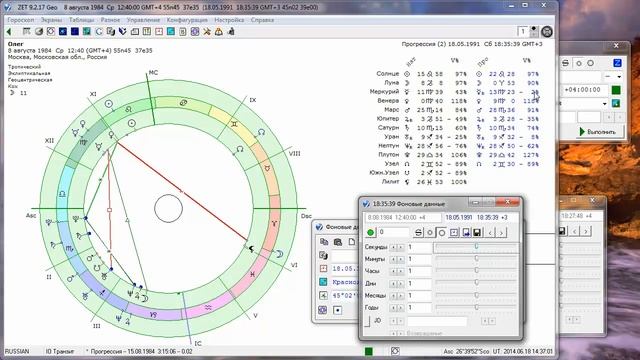Click the Секунды step arrows
This screenshot has width=640, height=360.
pos(397,247)
